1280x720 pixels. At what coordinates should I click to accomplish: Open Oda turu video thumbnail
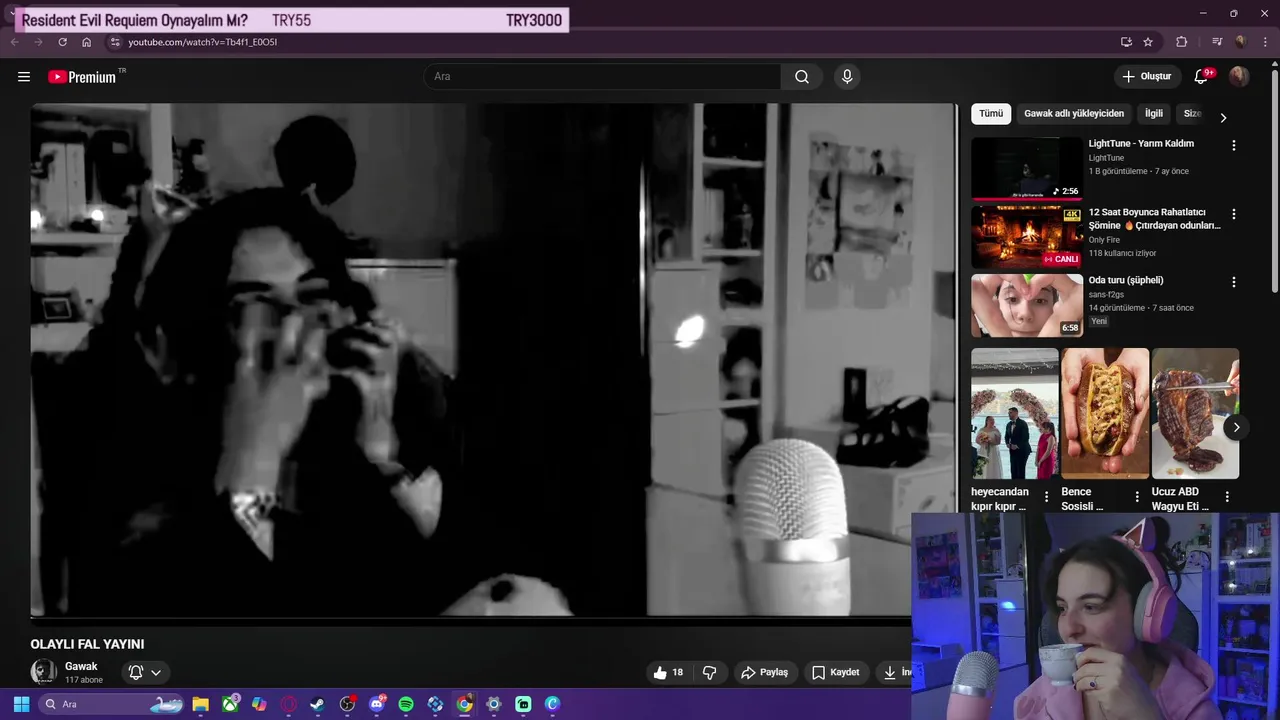(x=1027, y=306)
